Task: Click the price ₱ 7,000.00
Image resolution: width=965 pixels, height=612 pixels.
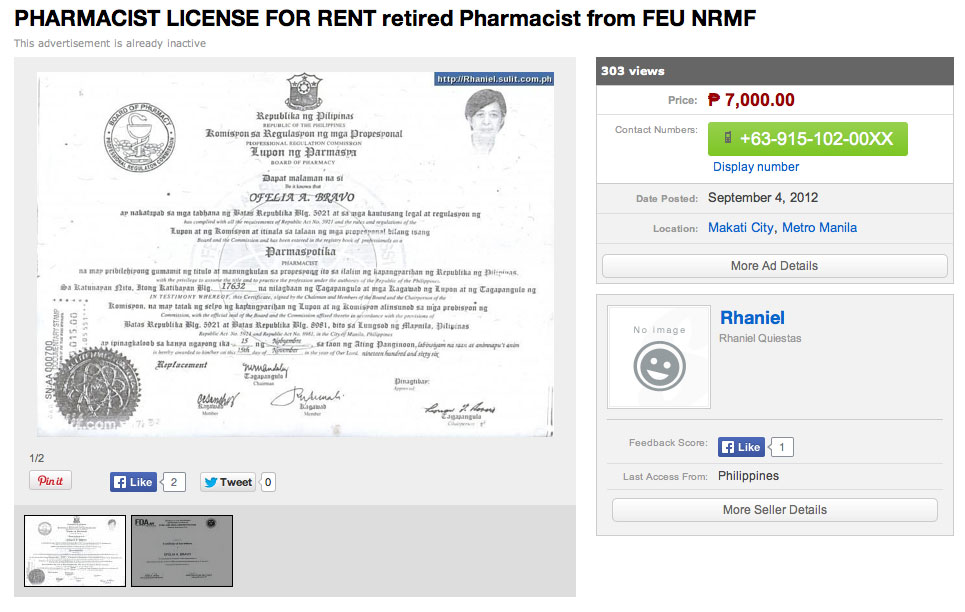Action: click(x=751, y=100)
